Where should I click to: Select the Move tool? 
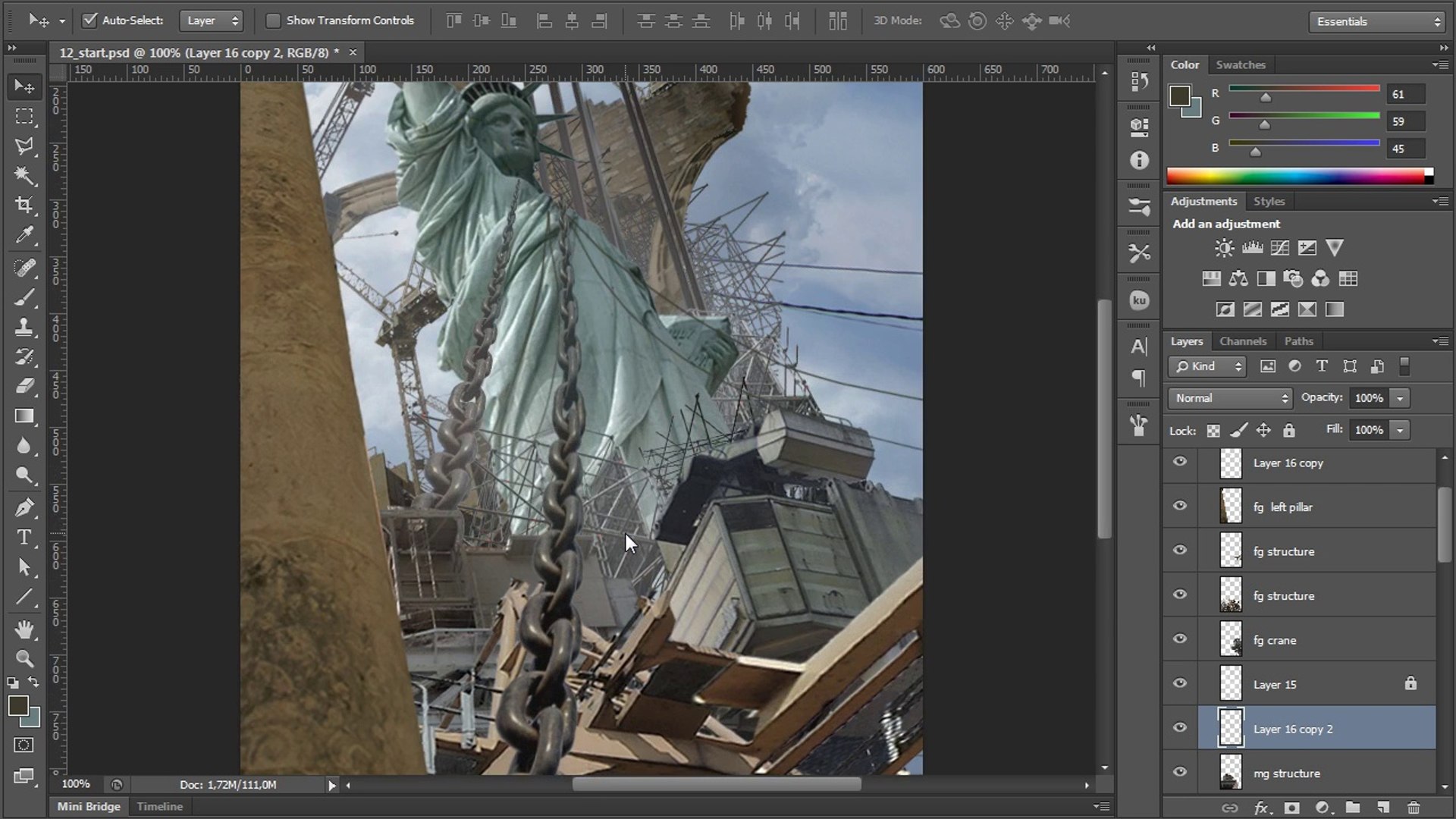click(x=24, y=86)
